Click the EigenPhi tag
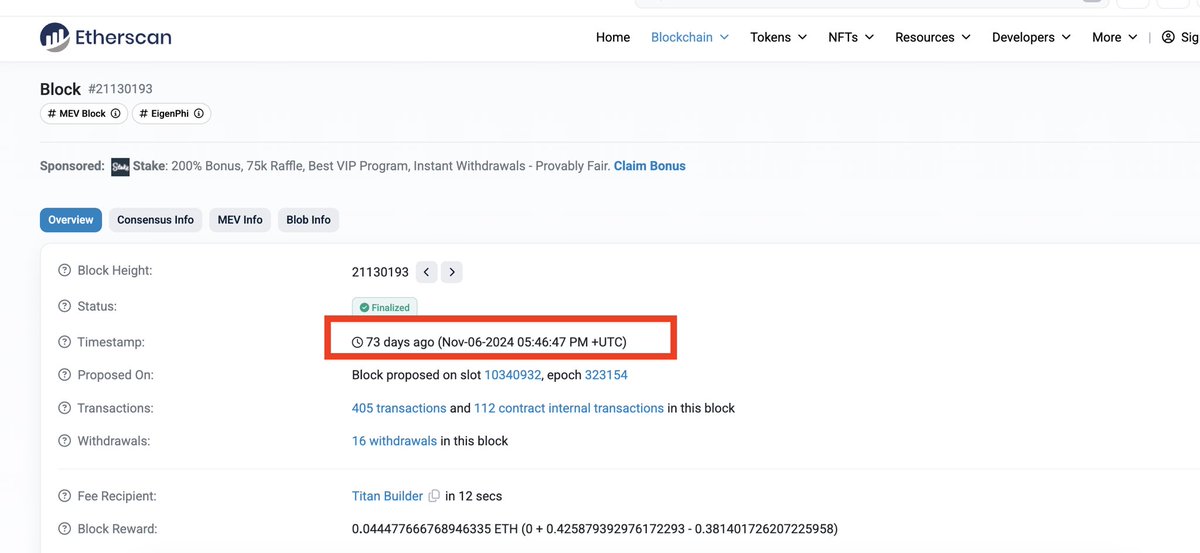1200x553 pixels. 171,113
